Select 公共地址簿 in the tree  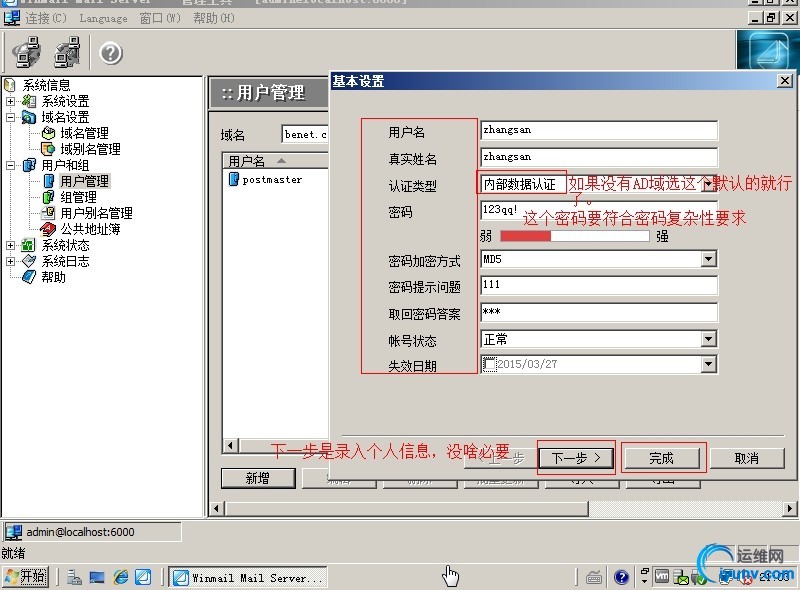point(90,229)
